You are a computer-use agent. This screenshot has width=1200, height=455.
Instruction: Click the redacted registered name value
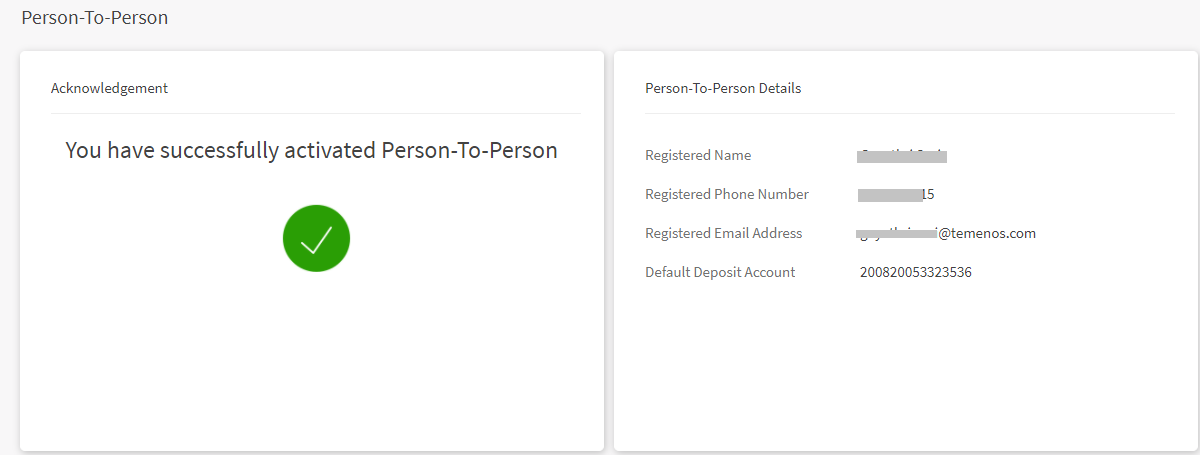(902, 156)
